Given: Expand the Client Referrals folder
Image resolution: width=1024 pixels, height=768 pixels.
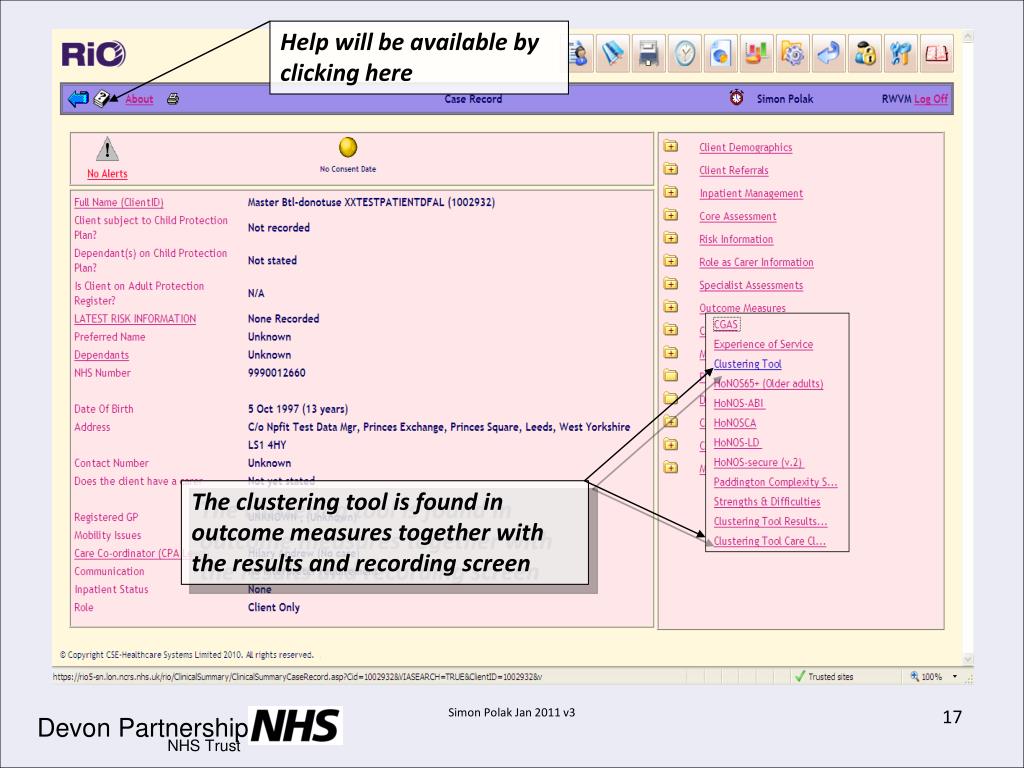Looking at the screenshot, I should click(x=671, y=169).
